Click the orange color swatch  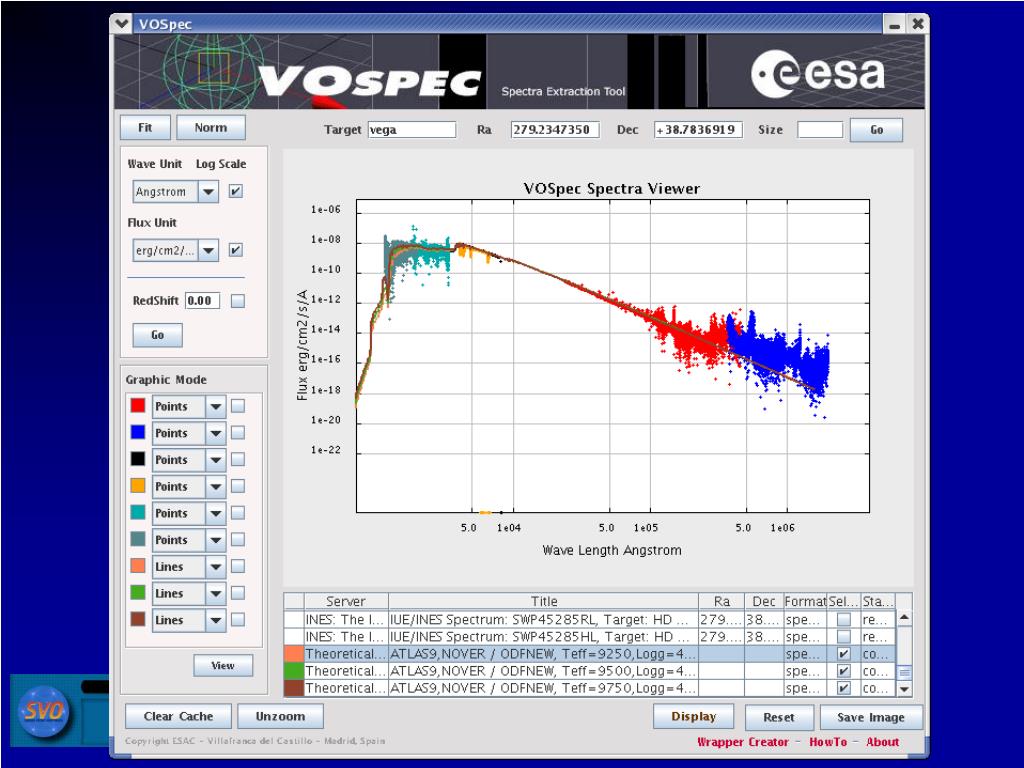point(138,486)
